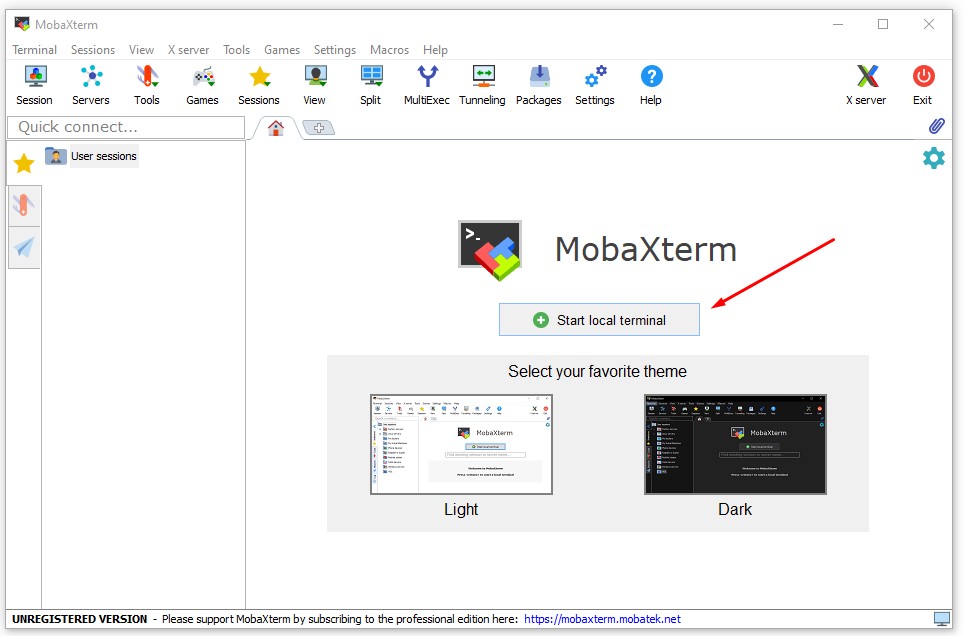Viewport: 964px width, 636px height.
Task: Minimize the MobaXterm window
Action: tap(838, 24)
